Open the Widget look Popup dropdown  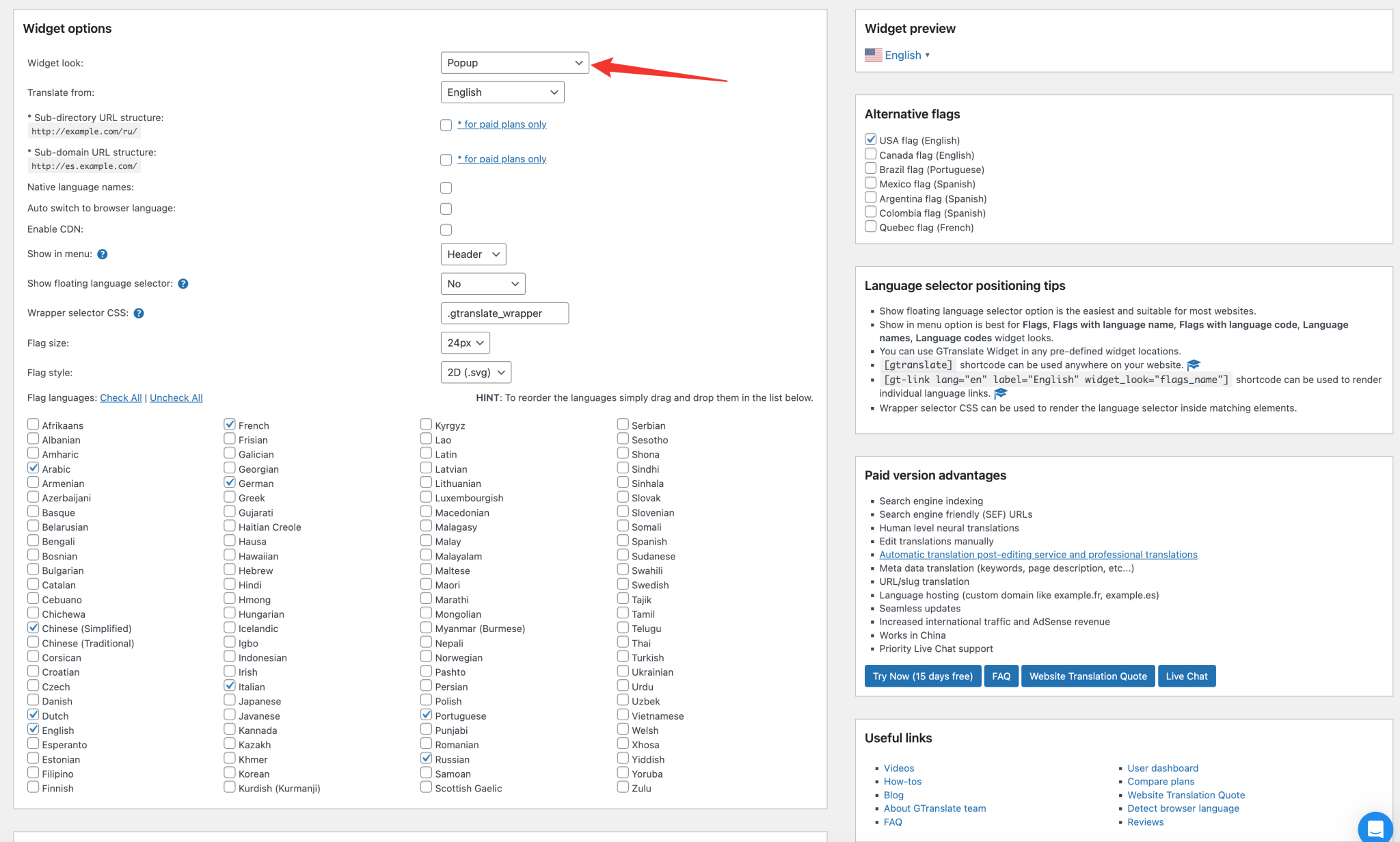(514, 63)
